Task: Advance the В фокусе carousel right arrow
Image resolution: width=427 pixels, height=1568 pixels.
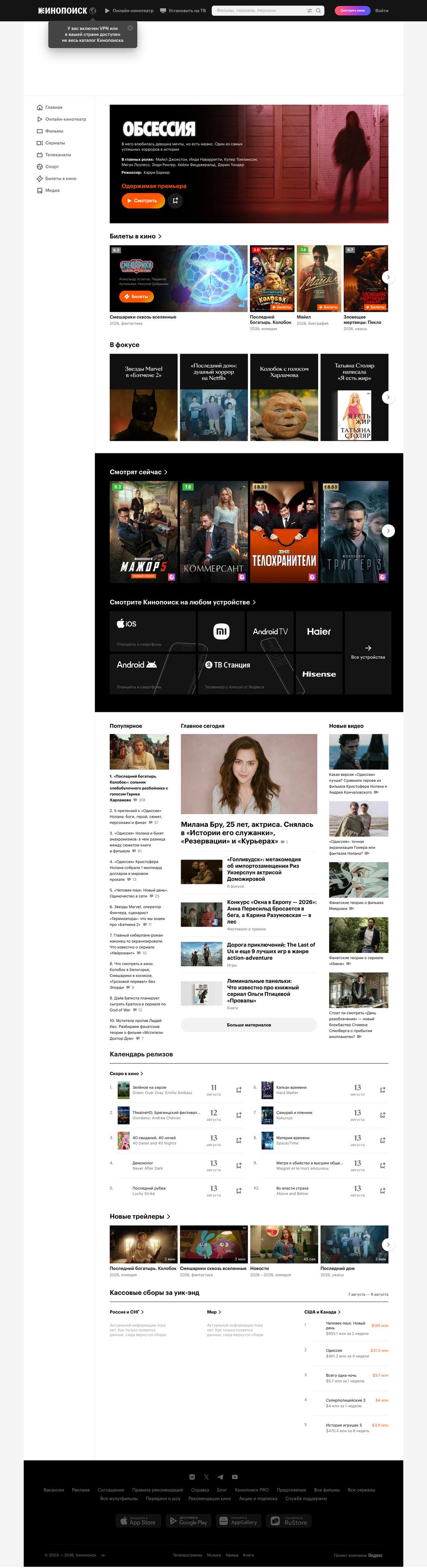Action: [x=388, y=398]
